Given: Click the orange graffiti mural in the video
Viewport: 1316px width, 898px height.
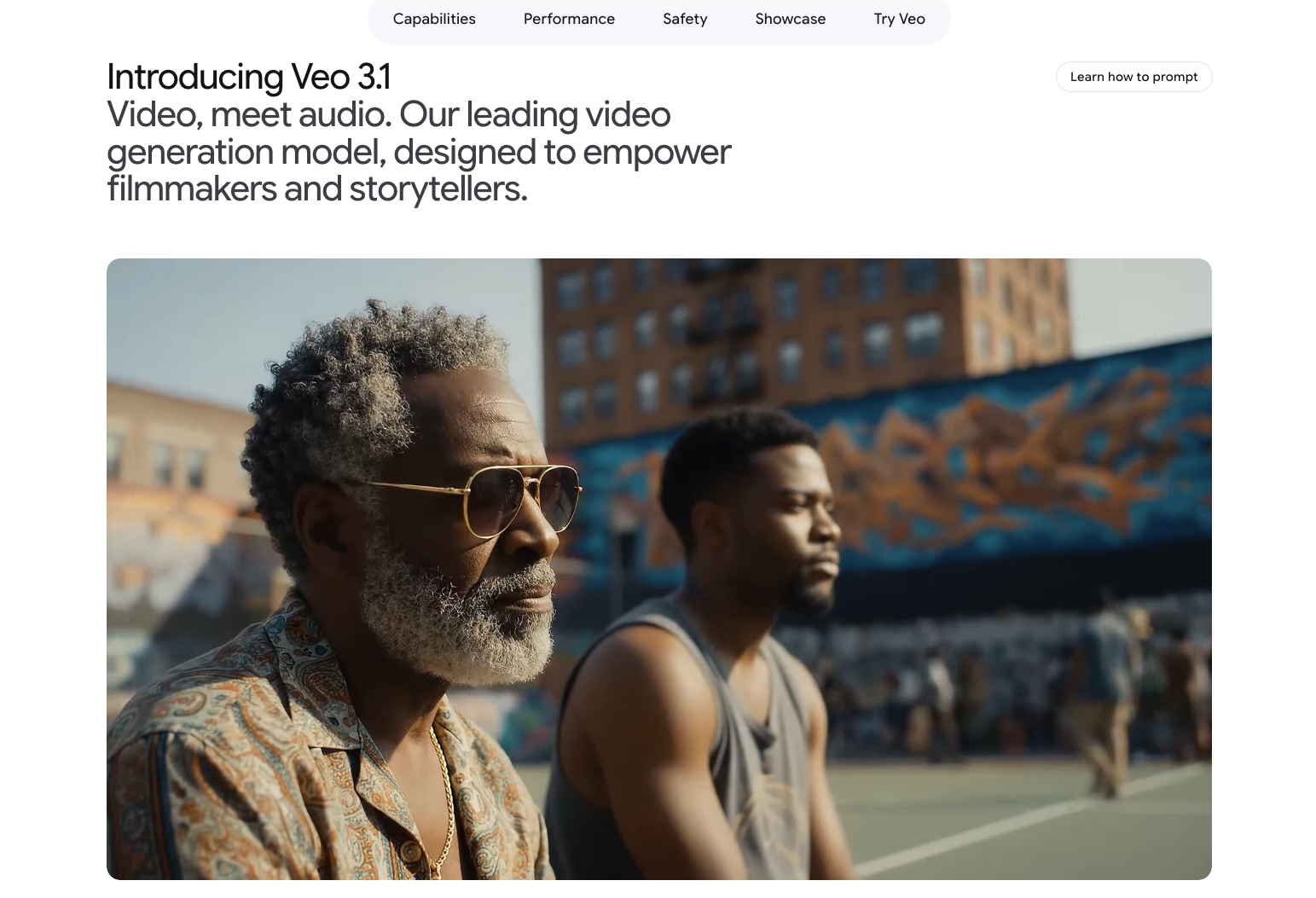Looking at the screenshot, I should click(981, 461).
